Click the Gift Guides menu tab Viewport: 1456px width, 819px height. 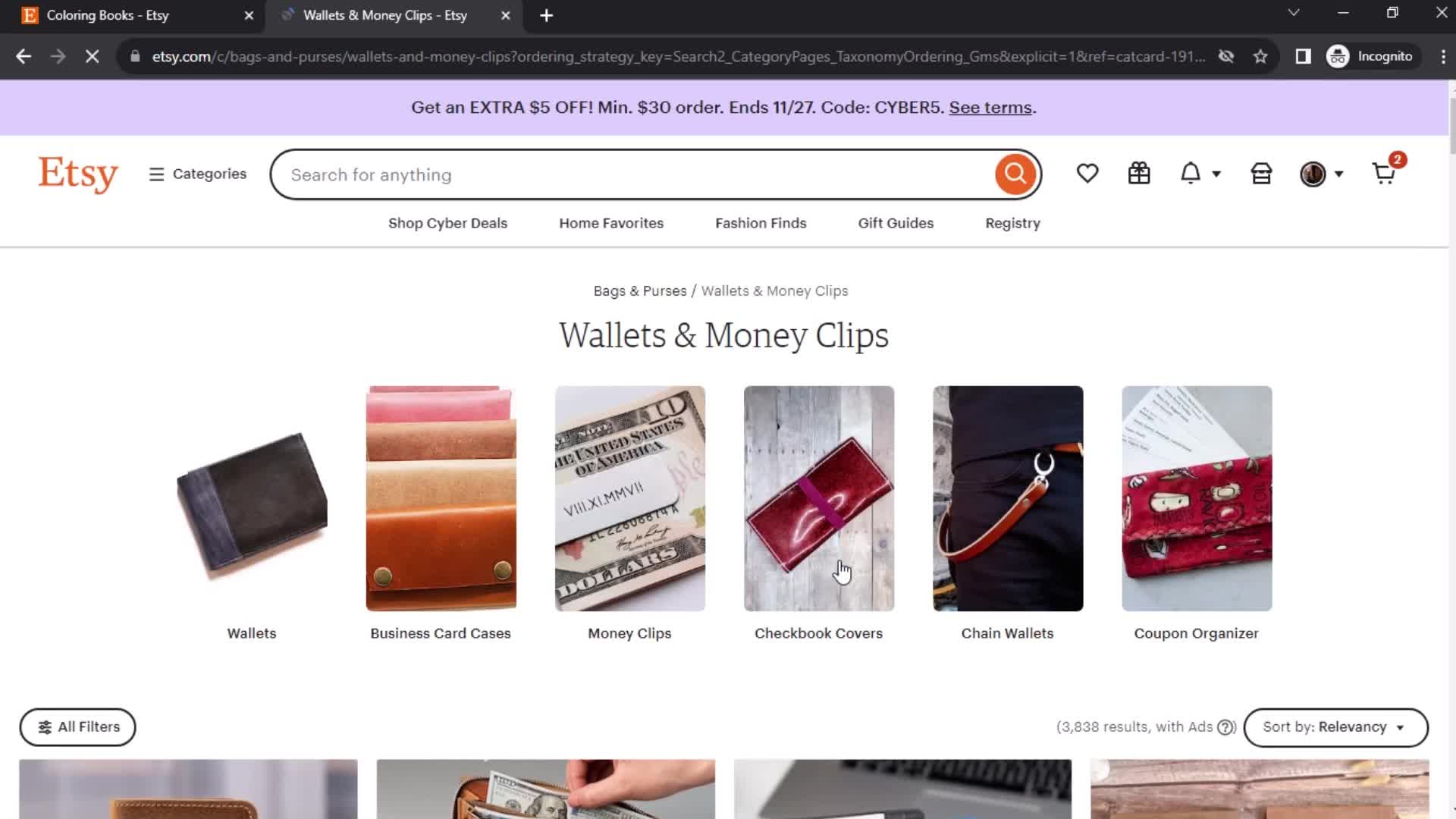896,223
